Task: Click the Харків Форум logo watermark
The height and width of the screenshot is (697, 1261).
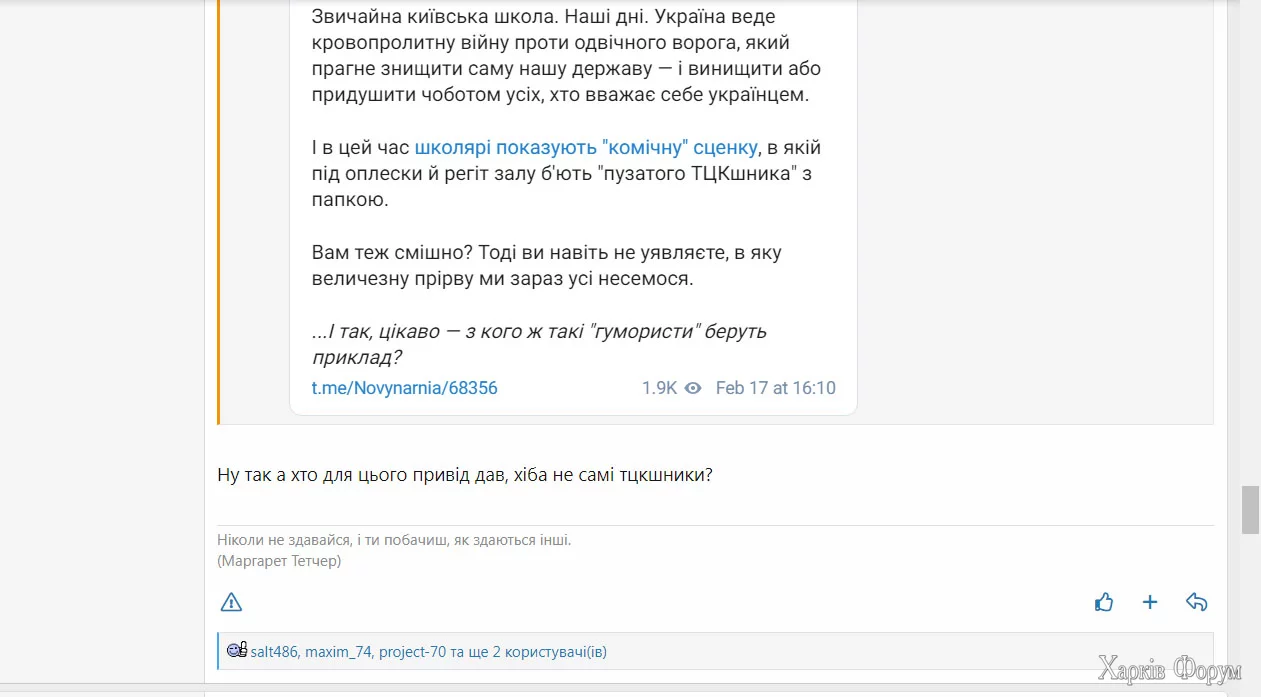Action: (1169, 669)
